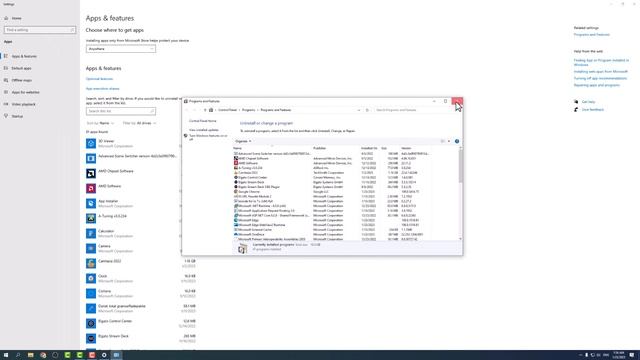This screenshot has height=360, width=640.
Task: Click Home icon in Settings sidebar
Action: pos(6,18)
